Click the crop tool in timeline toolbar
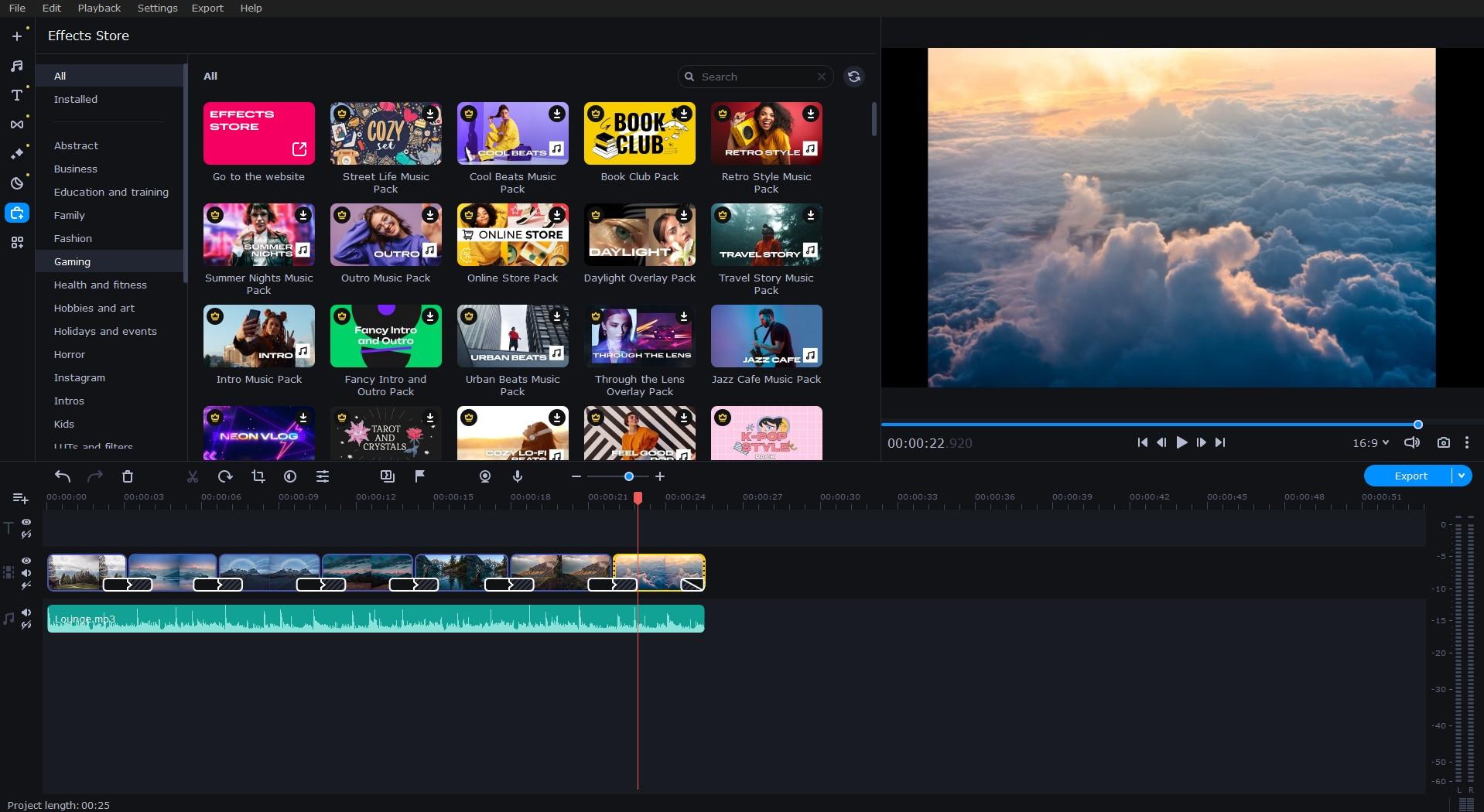The width and height of the screenshot is (1484, 812). (258, 476)
